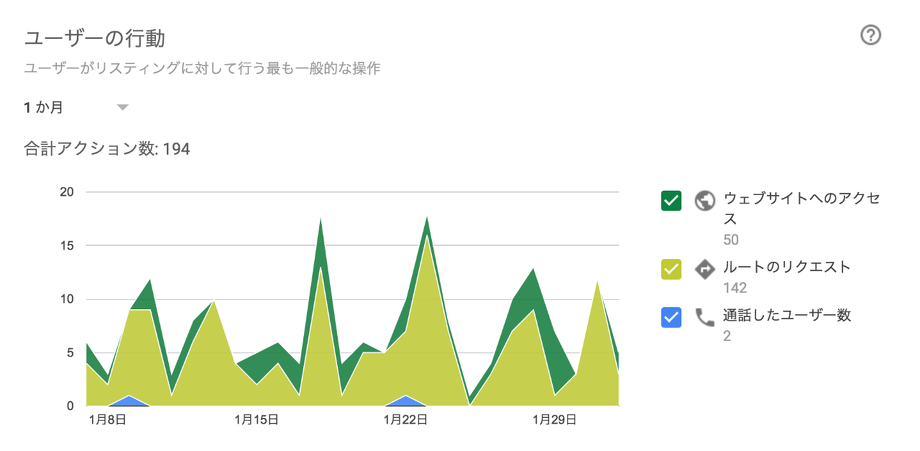920x451 pixels.
Task: Select the 1月29日 date on the chart axis
Action: [555, 421]
